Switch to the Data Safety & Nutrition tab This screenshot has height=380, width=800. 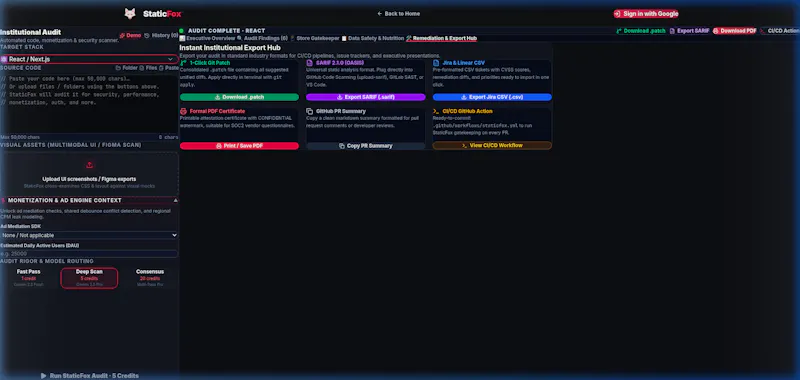pos(372,38)
